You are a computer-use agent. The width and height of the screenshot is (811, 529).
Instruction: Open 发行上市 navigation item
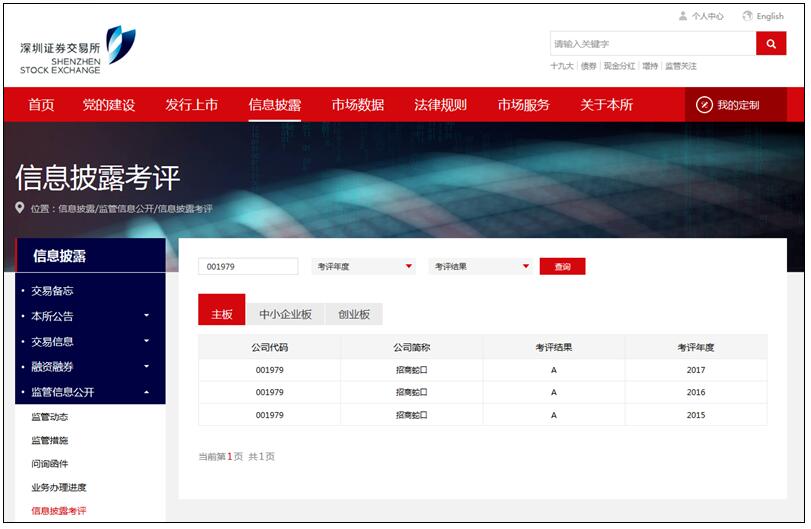click(x=192, y=105)
